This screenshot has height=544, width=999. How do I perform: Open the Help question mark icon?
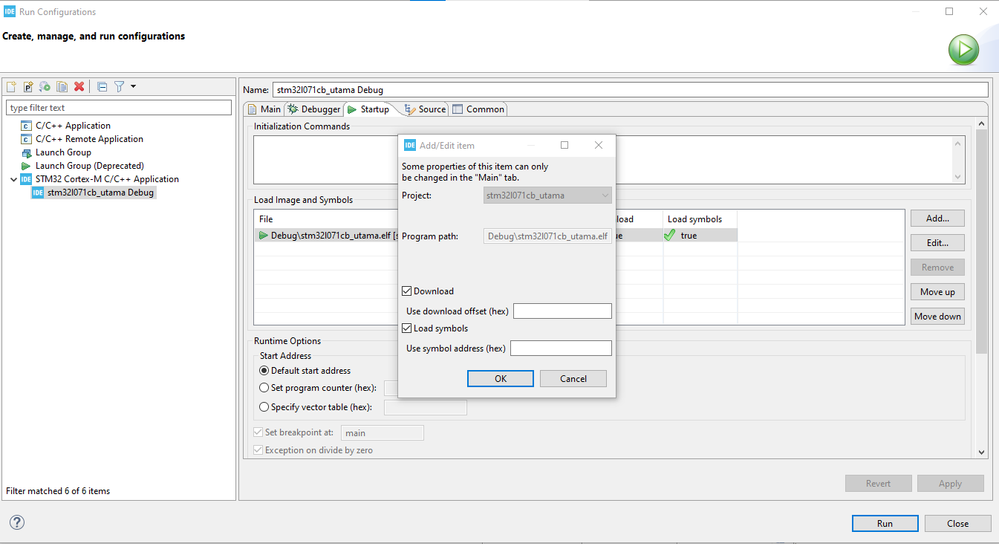coord(17,522)
